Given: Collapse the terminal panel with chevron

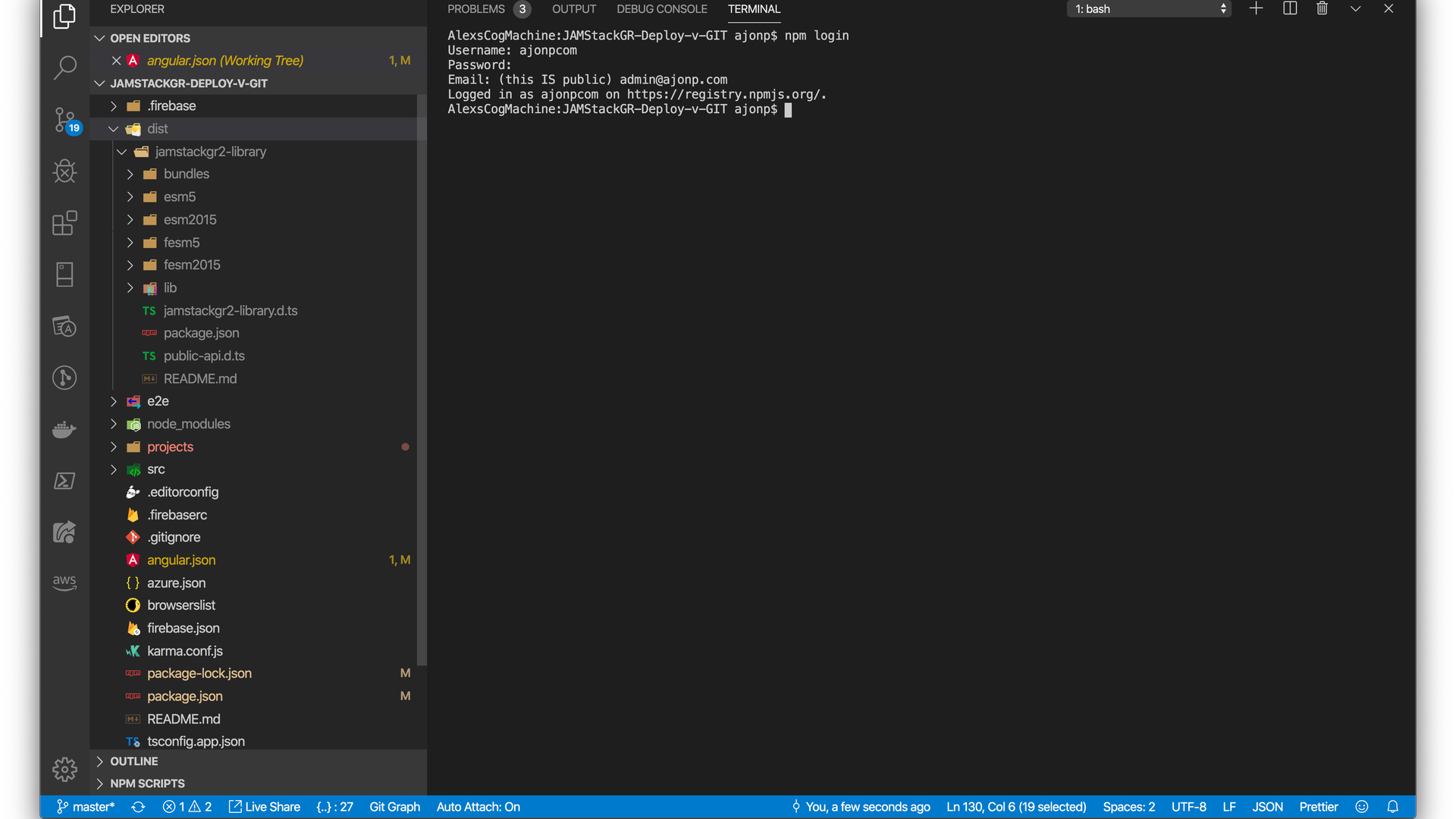Looking at the screenshot, I should pos(1355,9).
